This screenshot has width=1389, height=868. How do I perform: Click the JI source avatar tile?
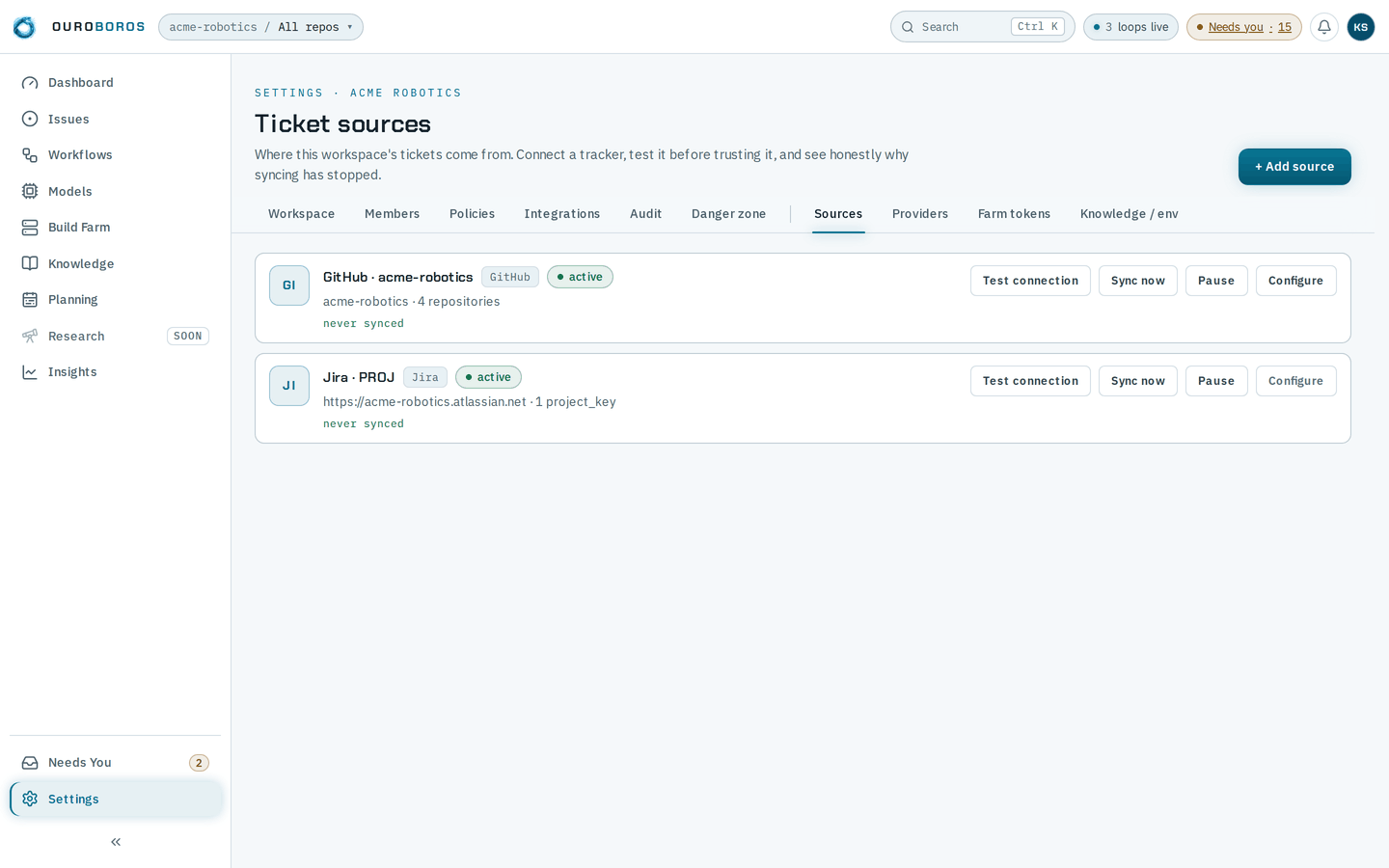[289, 386]
